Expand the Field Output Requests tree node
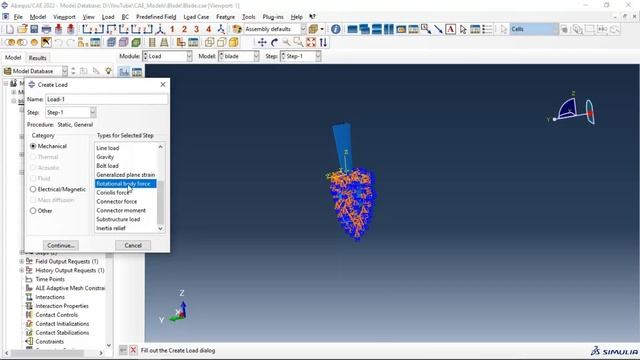Image resolution: width=640 pixels, height=360 pixels. [x=22, y=261]
